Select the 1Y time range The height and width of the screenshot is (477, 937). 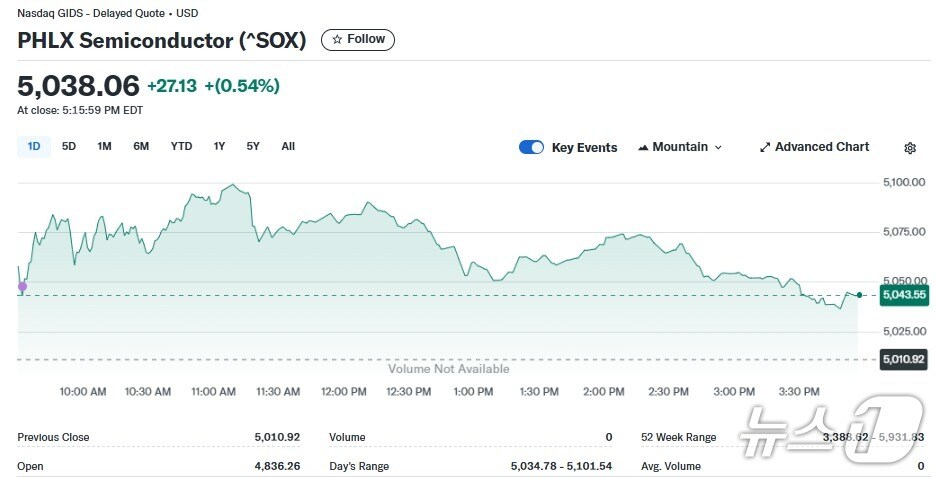tap(219, 147)
